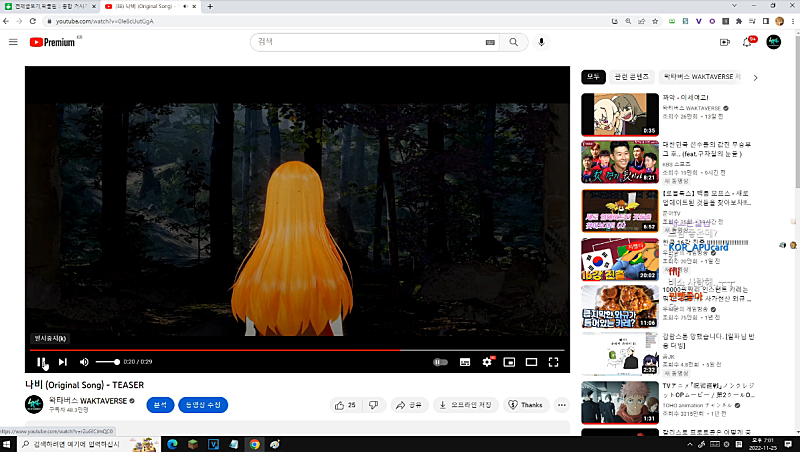The height and width of the screenshot is (452, 800).
Task: Open the hamburger guide menu
Action: [x=13, y=42]
